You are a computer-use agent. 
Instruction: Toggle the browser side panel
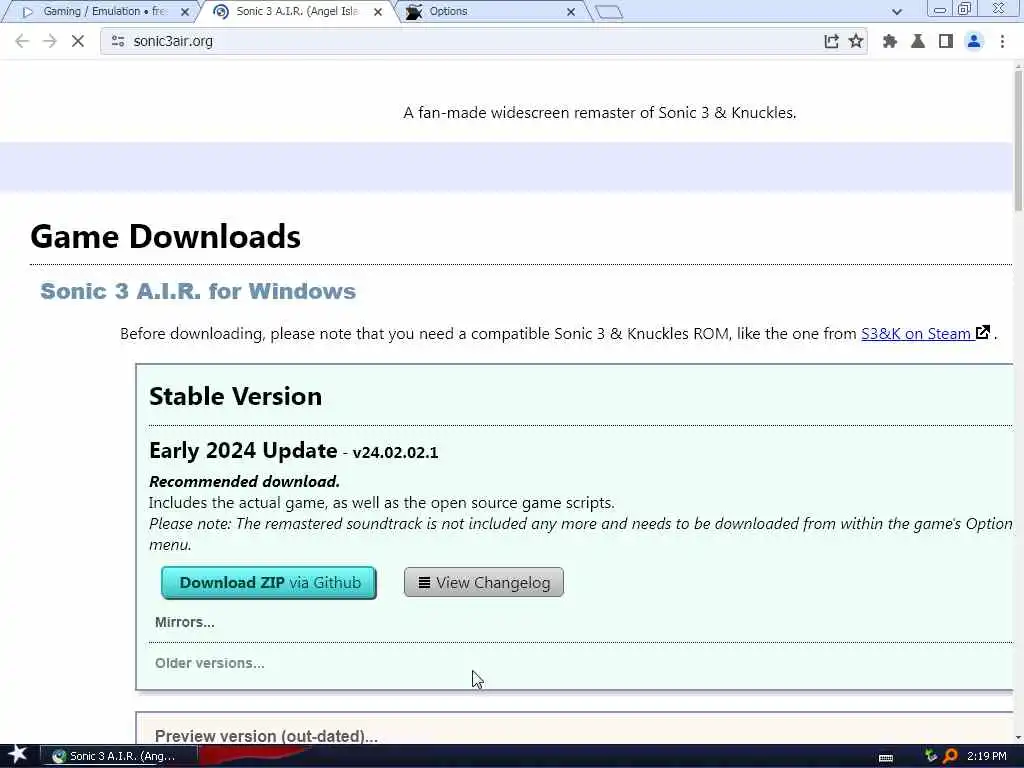[945, 41]
